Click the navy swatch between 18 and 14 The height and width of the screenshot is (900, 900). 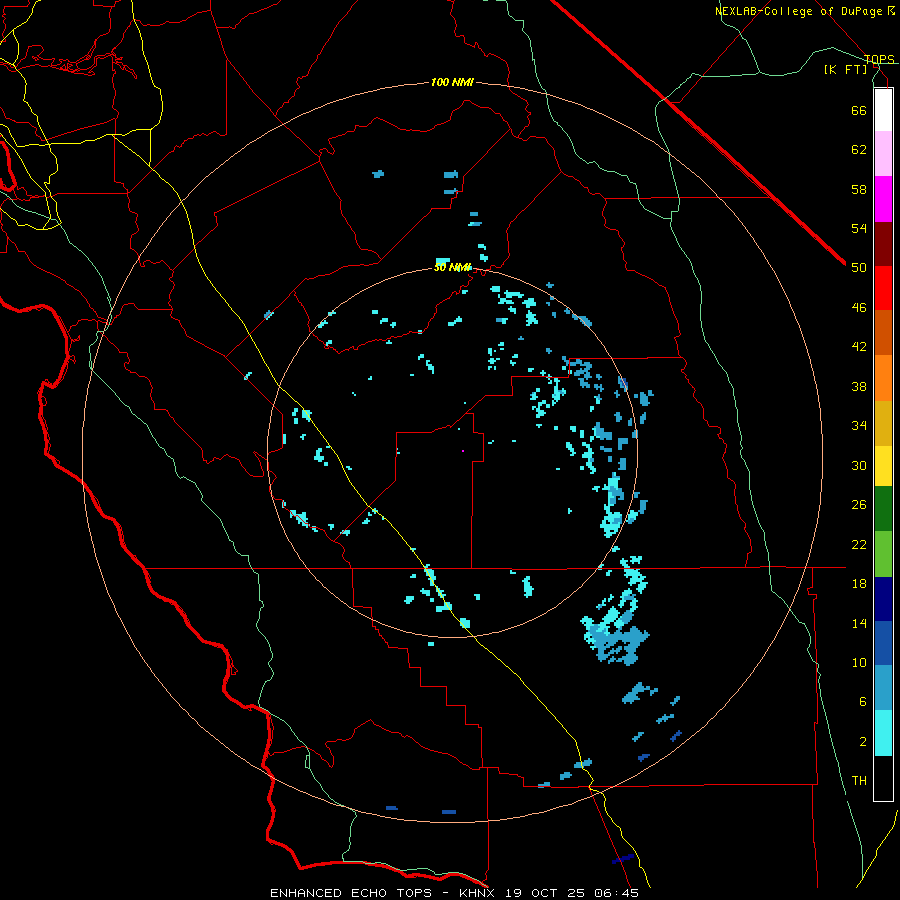pos(883,599)
